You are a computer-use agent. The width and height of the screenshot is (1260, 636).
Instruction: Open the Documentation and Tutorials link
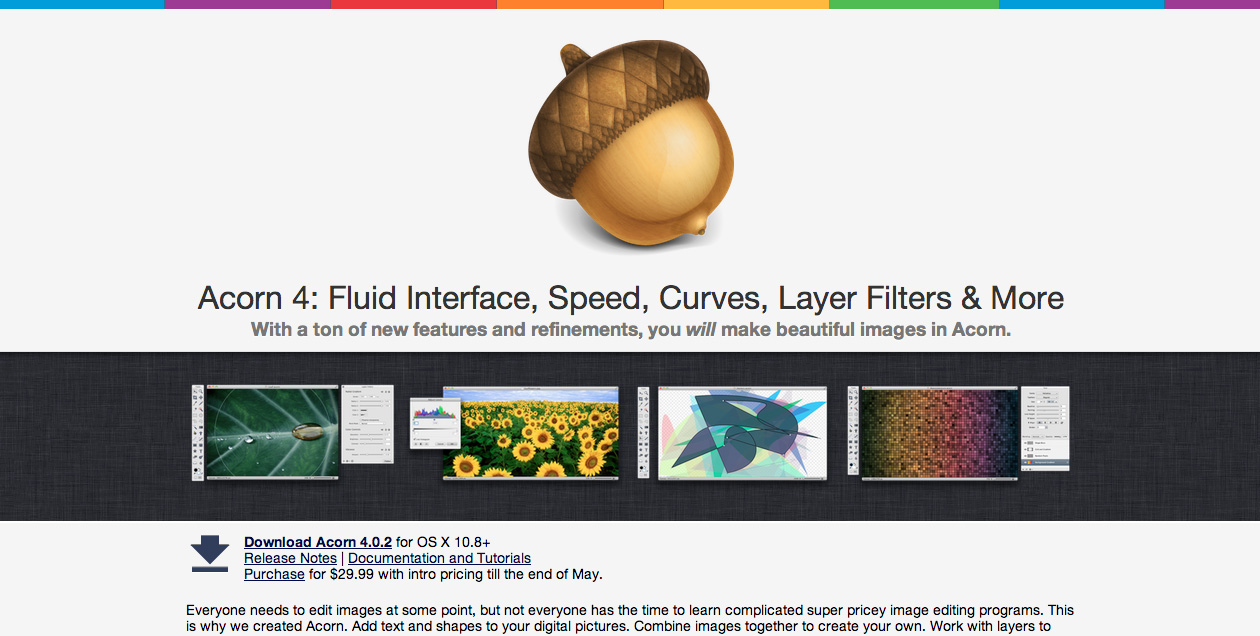(439, 558)
